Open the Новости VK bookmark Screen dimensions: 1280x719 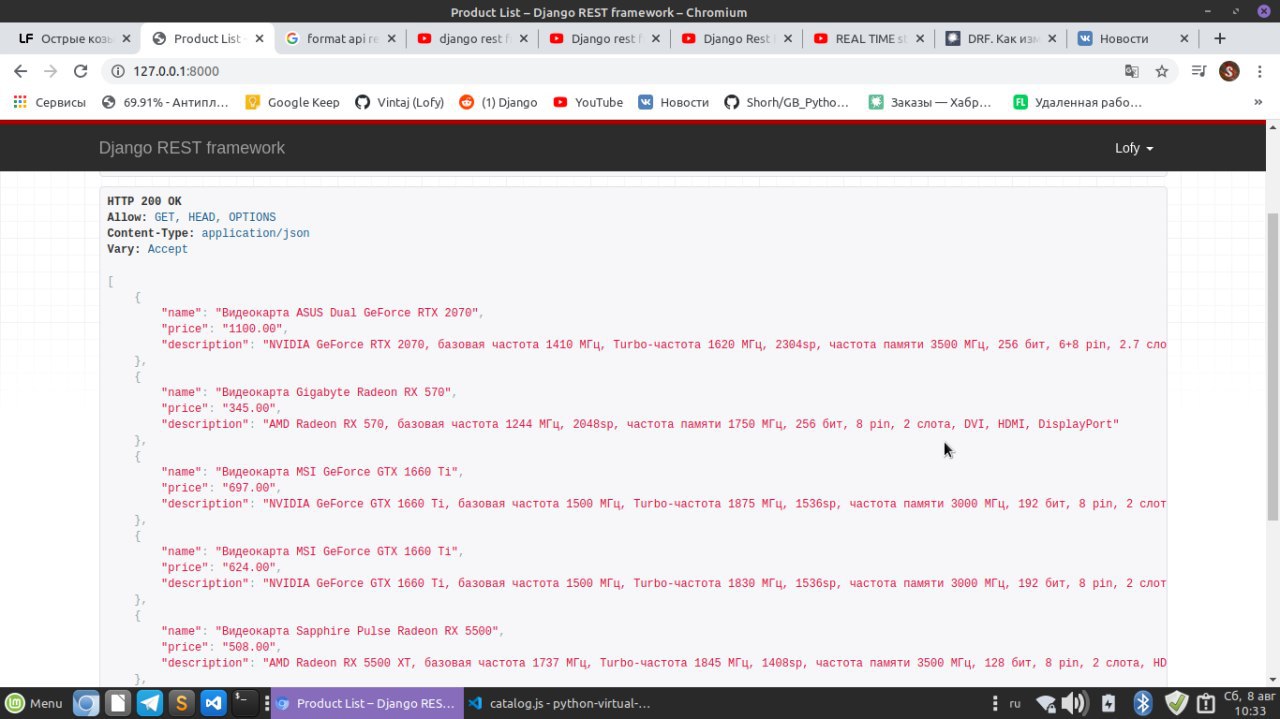point(674,102)
